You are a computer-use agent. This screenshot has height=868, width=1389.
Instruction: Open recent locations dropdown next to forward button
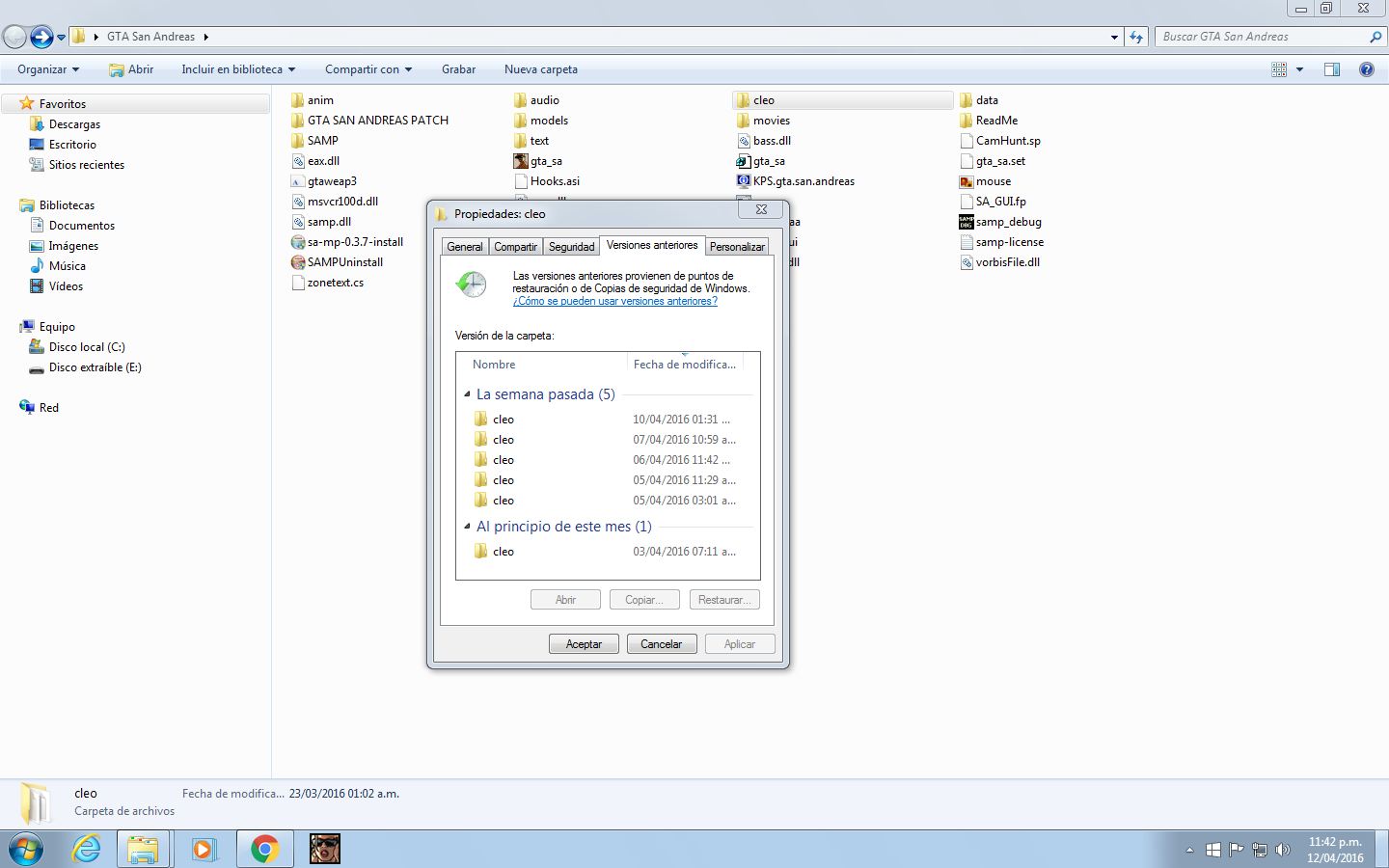[62, 38]
